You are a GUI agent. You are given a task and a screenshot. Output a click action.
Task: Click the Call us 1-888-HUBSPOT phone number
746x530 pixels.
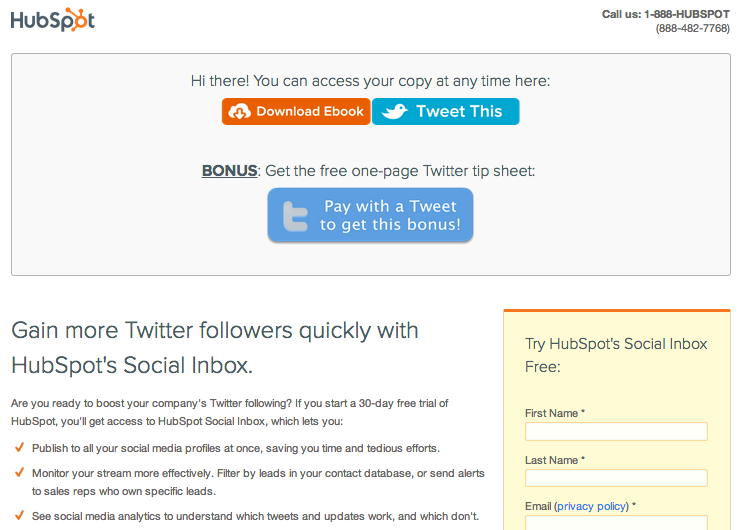pyautogui.click(x=666, y=14)
